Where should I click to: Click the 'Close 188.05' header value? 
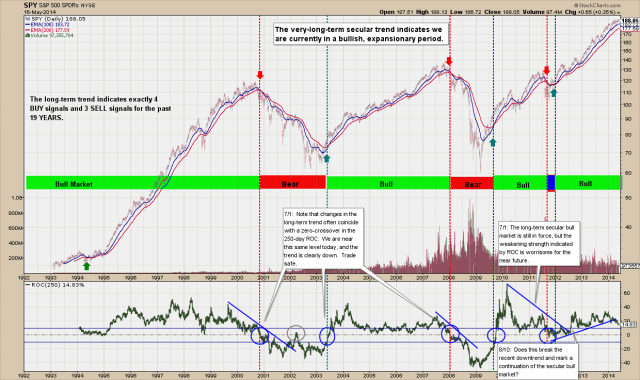pos(502,12)
